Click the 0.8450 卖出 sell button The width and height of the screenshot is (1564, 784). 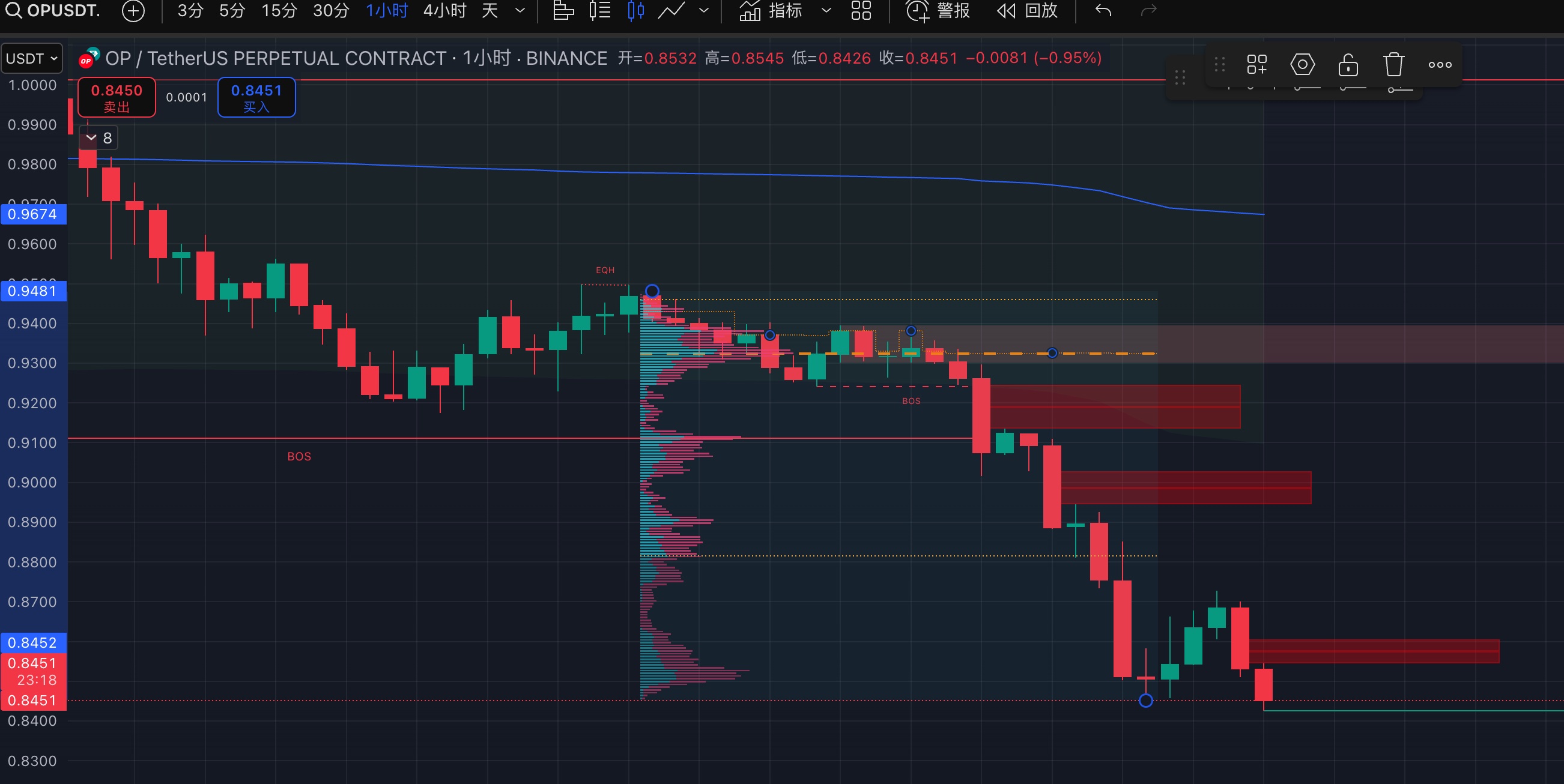click(x=117, y=97)
